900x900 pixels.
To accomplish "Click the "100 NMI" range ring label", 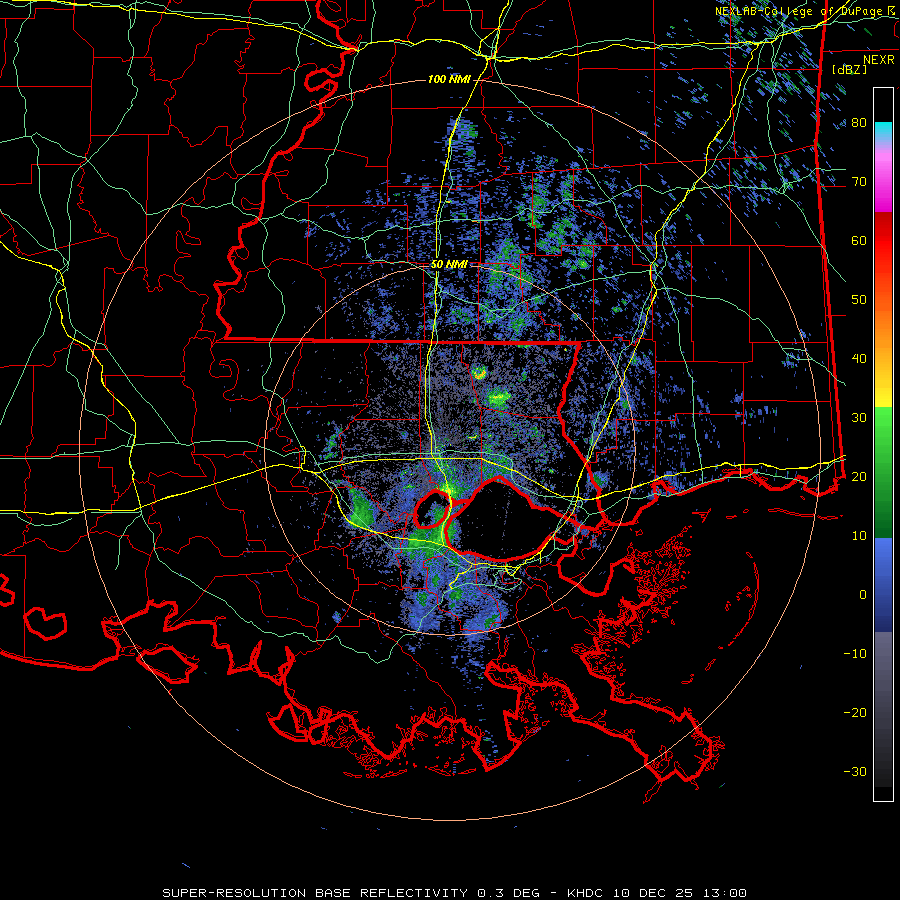I will click(x=449, y=79).
